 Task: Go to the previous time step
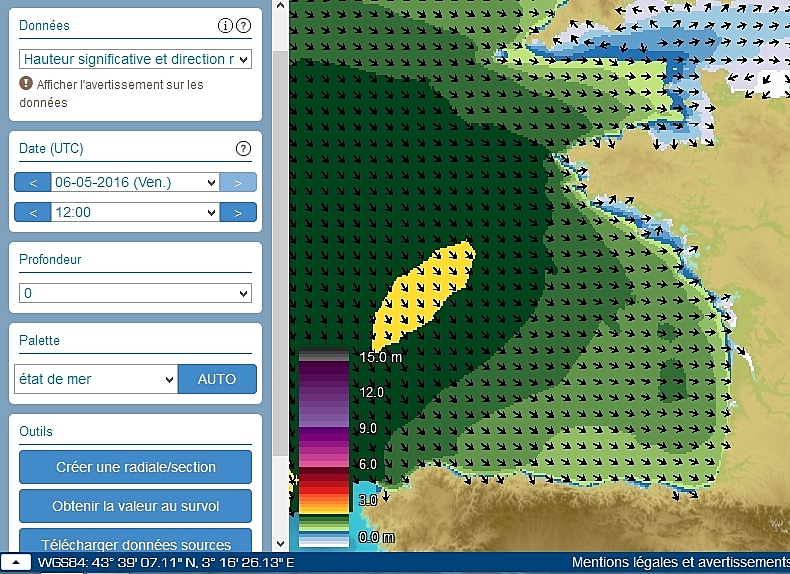(33, 213)
